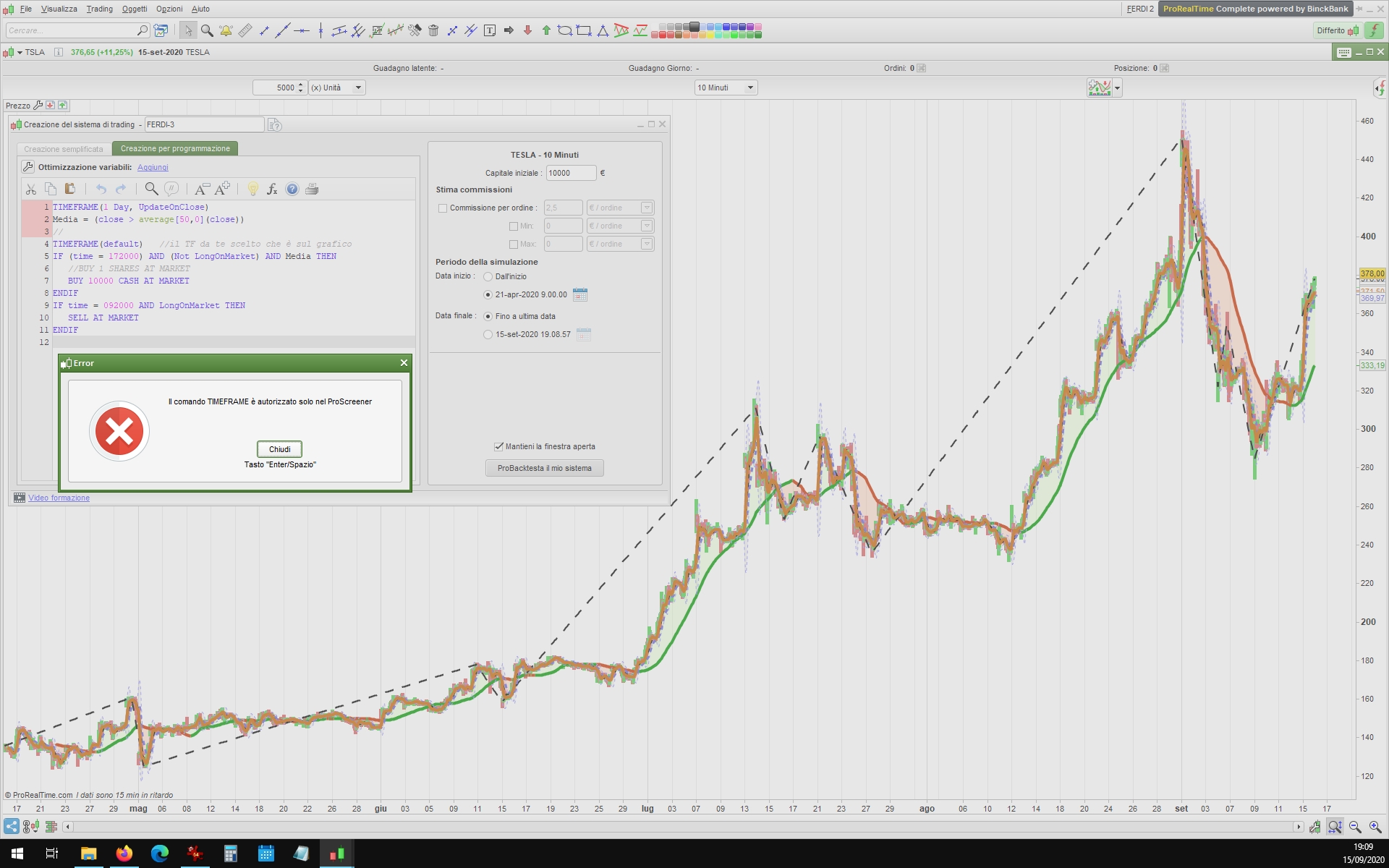This screenshot has height=868, width=1389.
Task: Switch to Creazione semplificata tab
Action: [x=64, y=149]
